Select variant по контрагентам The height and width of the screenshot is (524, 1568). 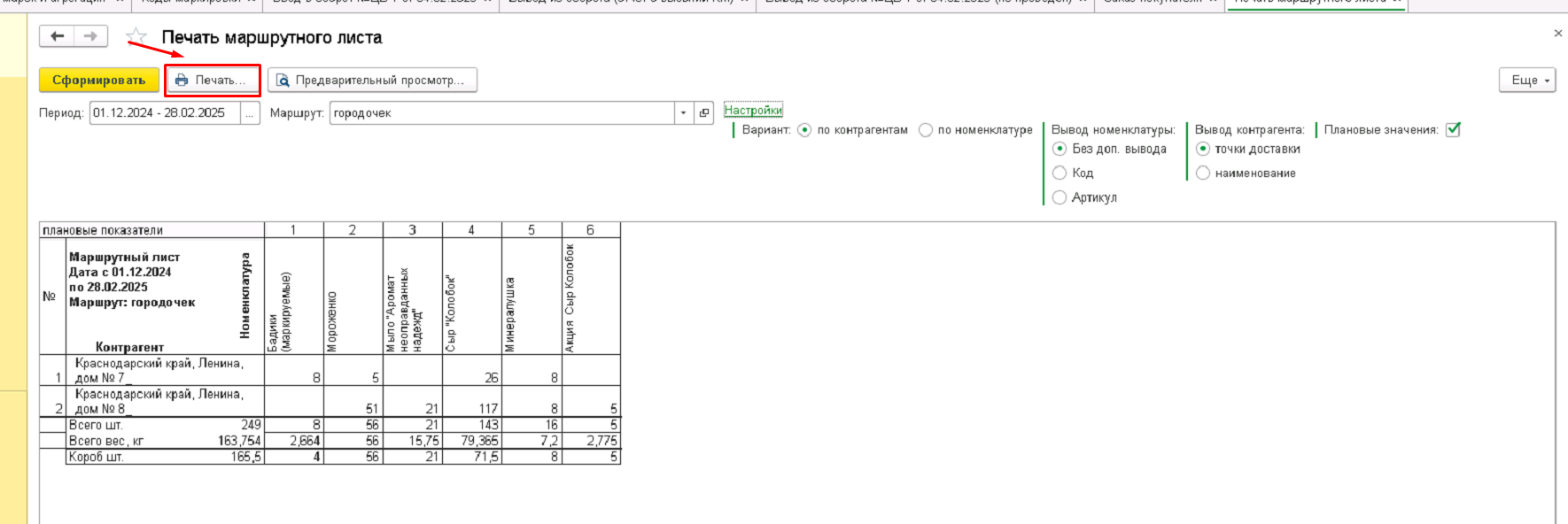[854, 130]
